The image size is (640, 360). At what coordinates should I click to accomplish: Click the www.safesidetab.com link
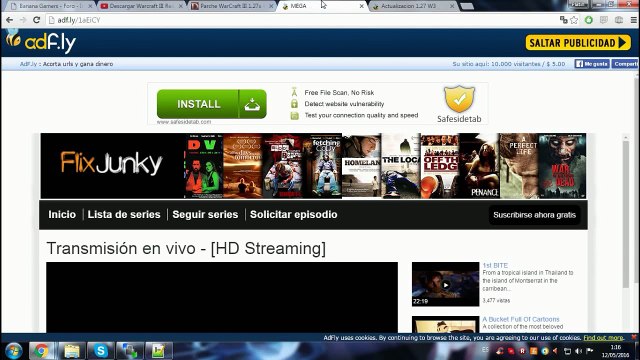pyautogui.click(x=184, y=122)
